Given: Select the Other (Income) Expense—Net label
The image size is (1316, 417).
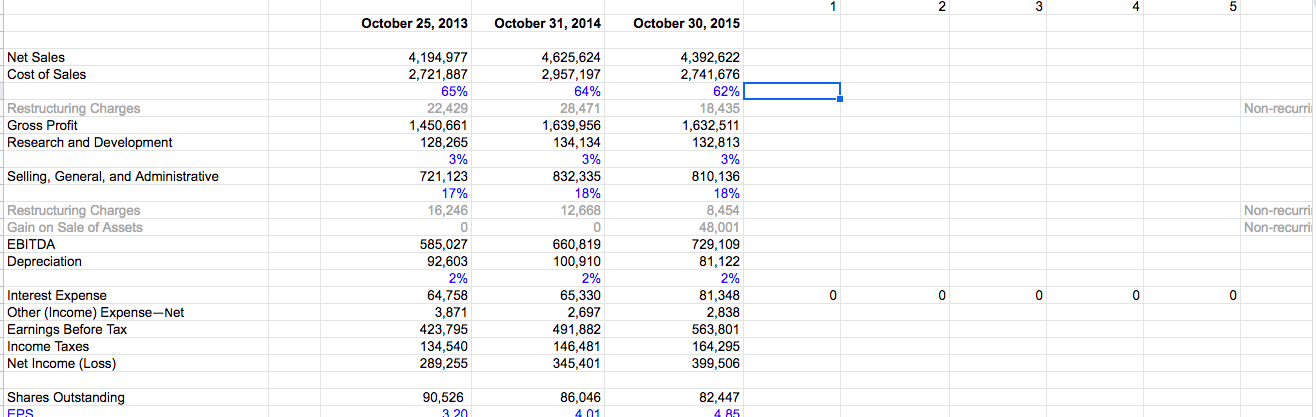Looking at the screenshot, I should tap(96, 312).
